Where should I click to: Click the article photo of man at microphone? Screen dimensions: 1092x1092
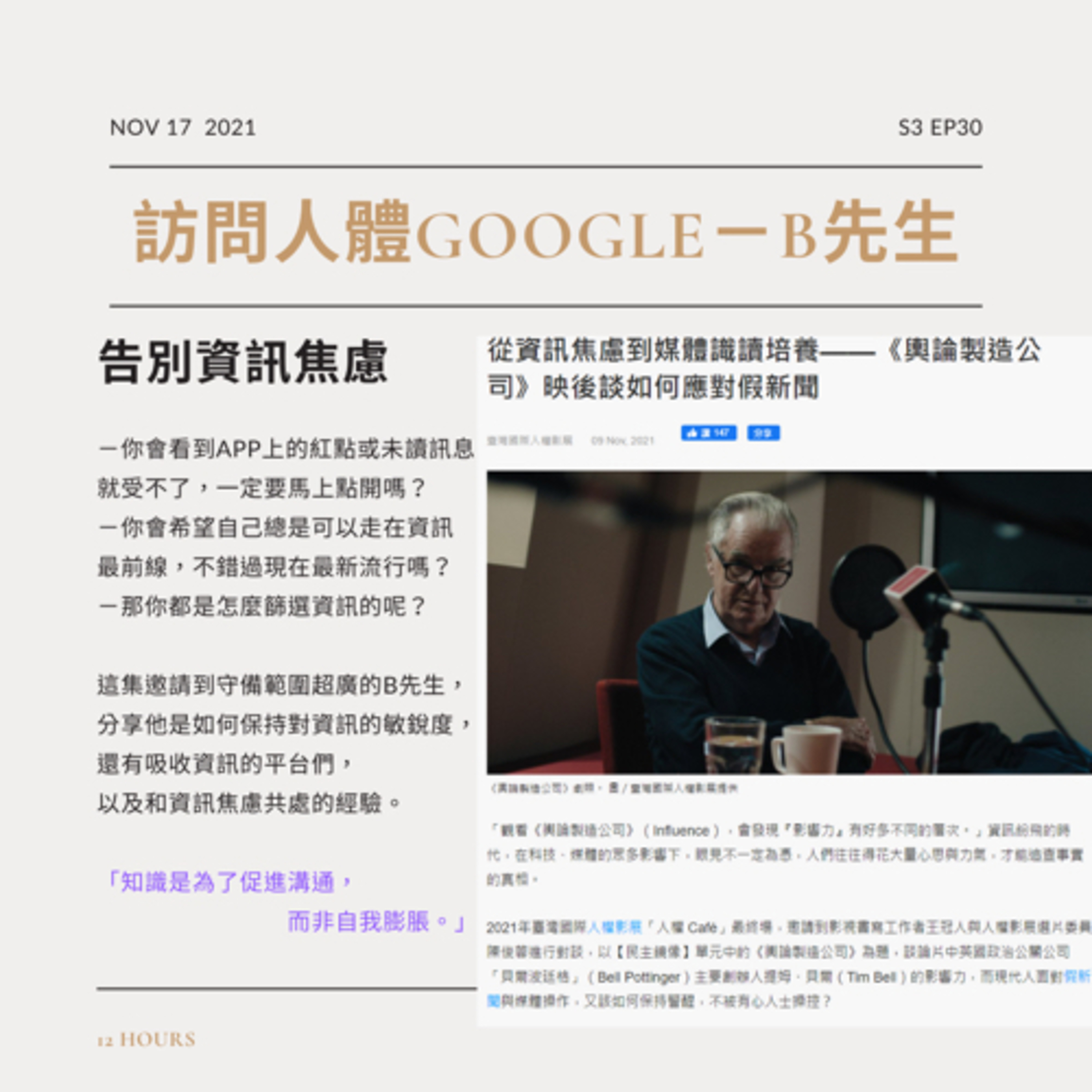point(788,622)
